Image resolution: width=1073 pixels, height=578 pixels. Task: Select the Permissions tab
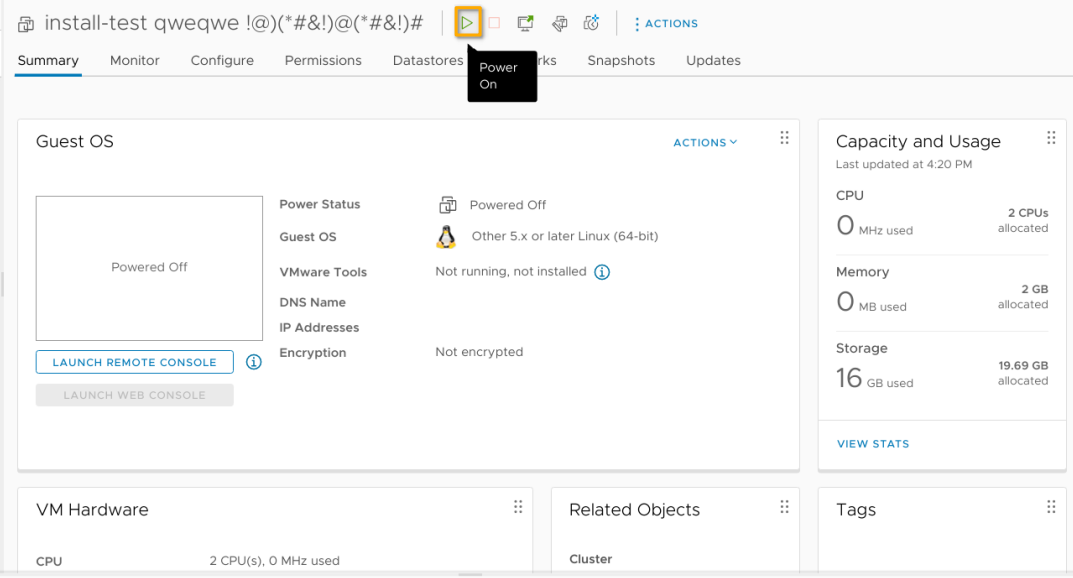coord(323,61)
